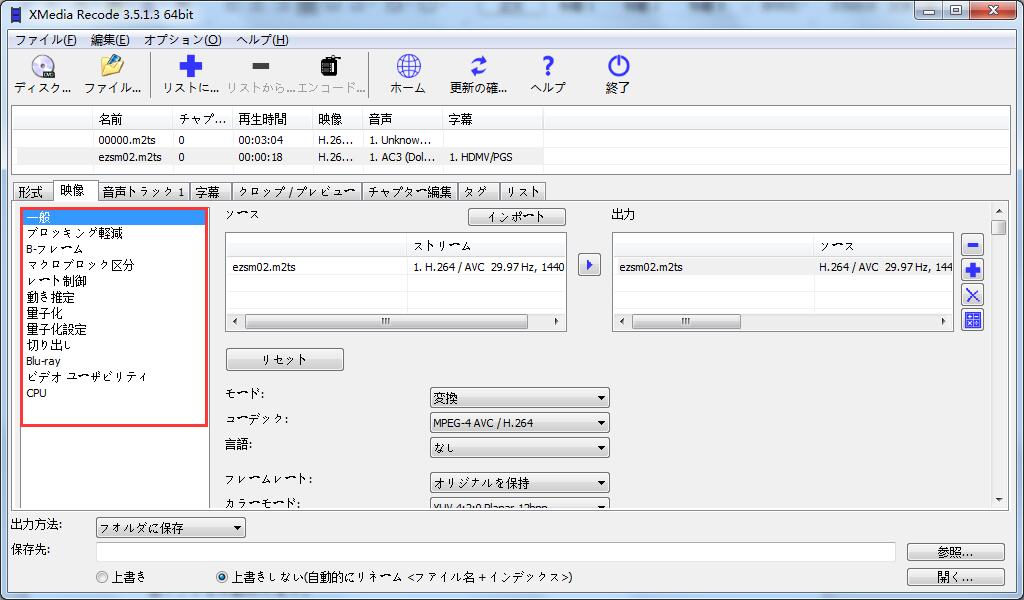Click source list horizontal scrollbar thumb
Image resolution: width=1024 pixels, height=600 pixels.
click(x=386, y=321)
